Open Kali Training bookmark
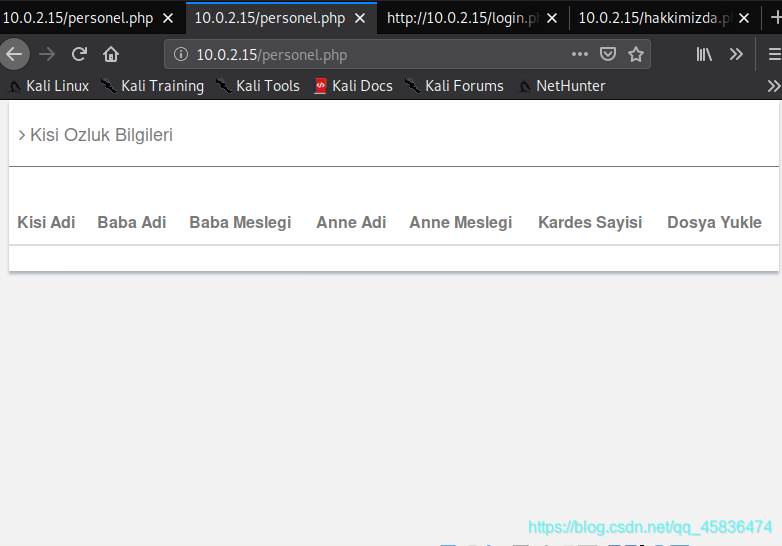The width and height of the screenshot is (782, 546). coord(153,86)
